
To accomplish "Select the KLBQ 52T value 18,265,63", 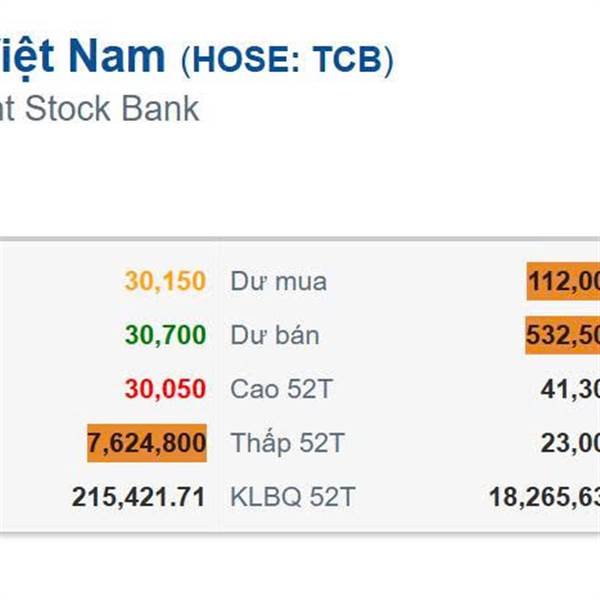I will click(544, 496).
